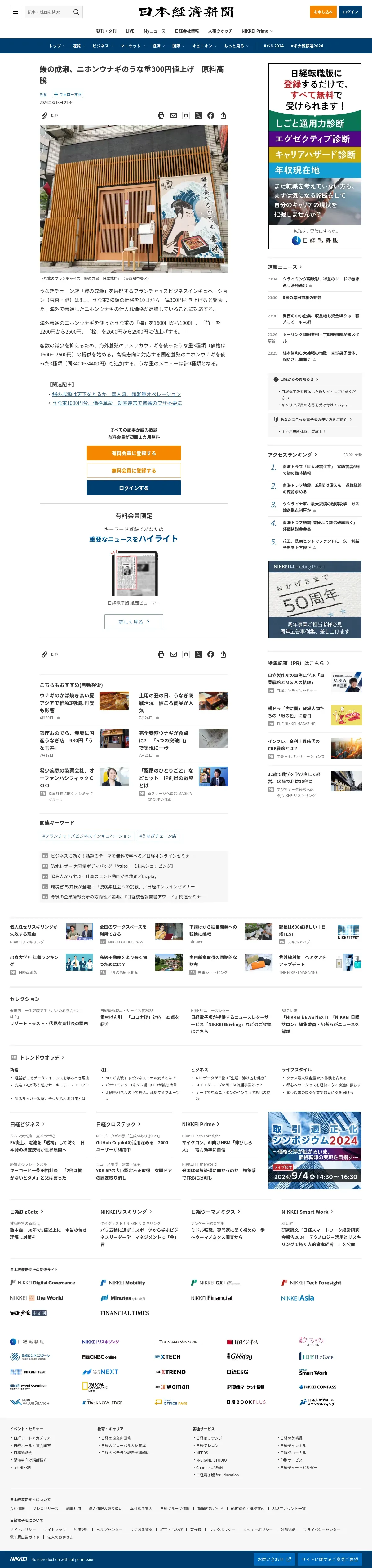Select the LIVE menu item
Viewport: 372px width, 1568px height.
click(130, 31)
